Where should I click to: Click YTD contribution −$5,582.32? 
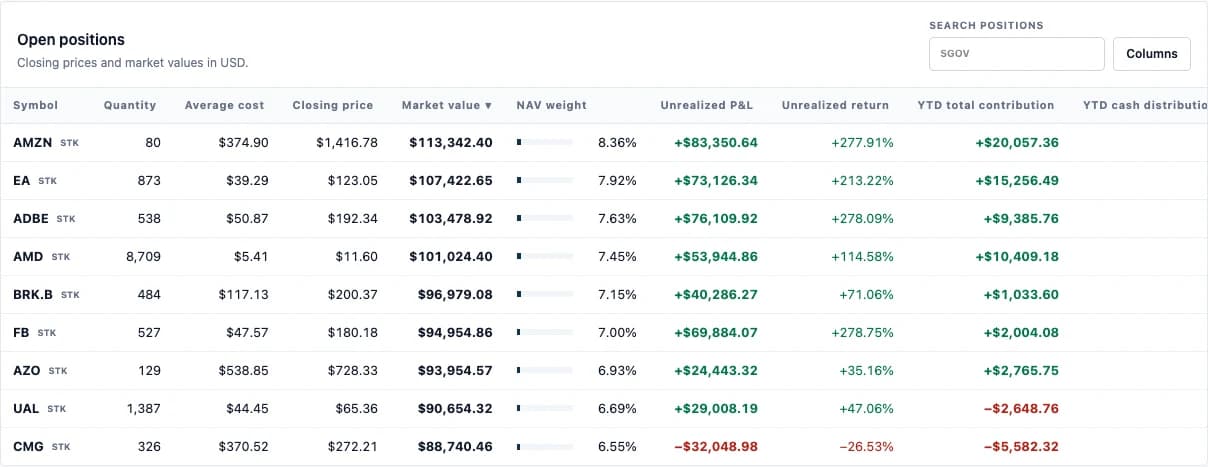[1021, 447]
